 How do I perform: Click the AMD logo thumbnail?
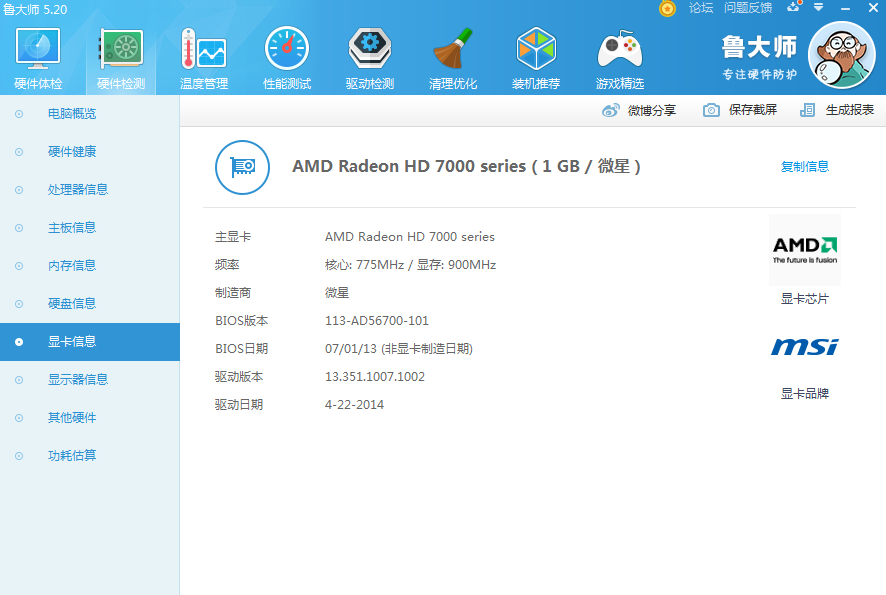(x=805, y=250)
